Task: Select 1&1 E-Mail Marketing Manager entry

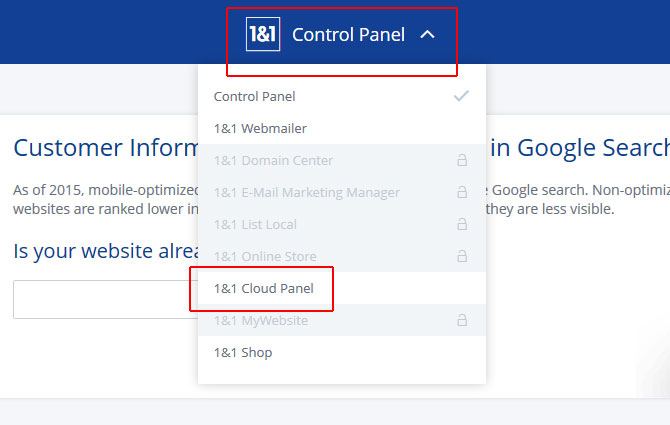Action: point(342,192)
